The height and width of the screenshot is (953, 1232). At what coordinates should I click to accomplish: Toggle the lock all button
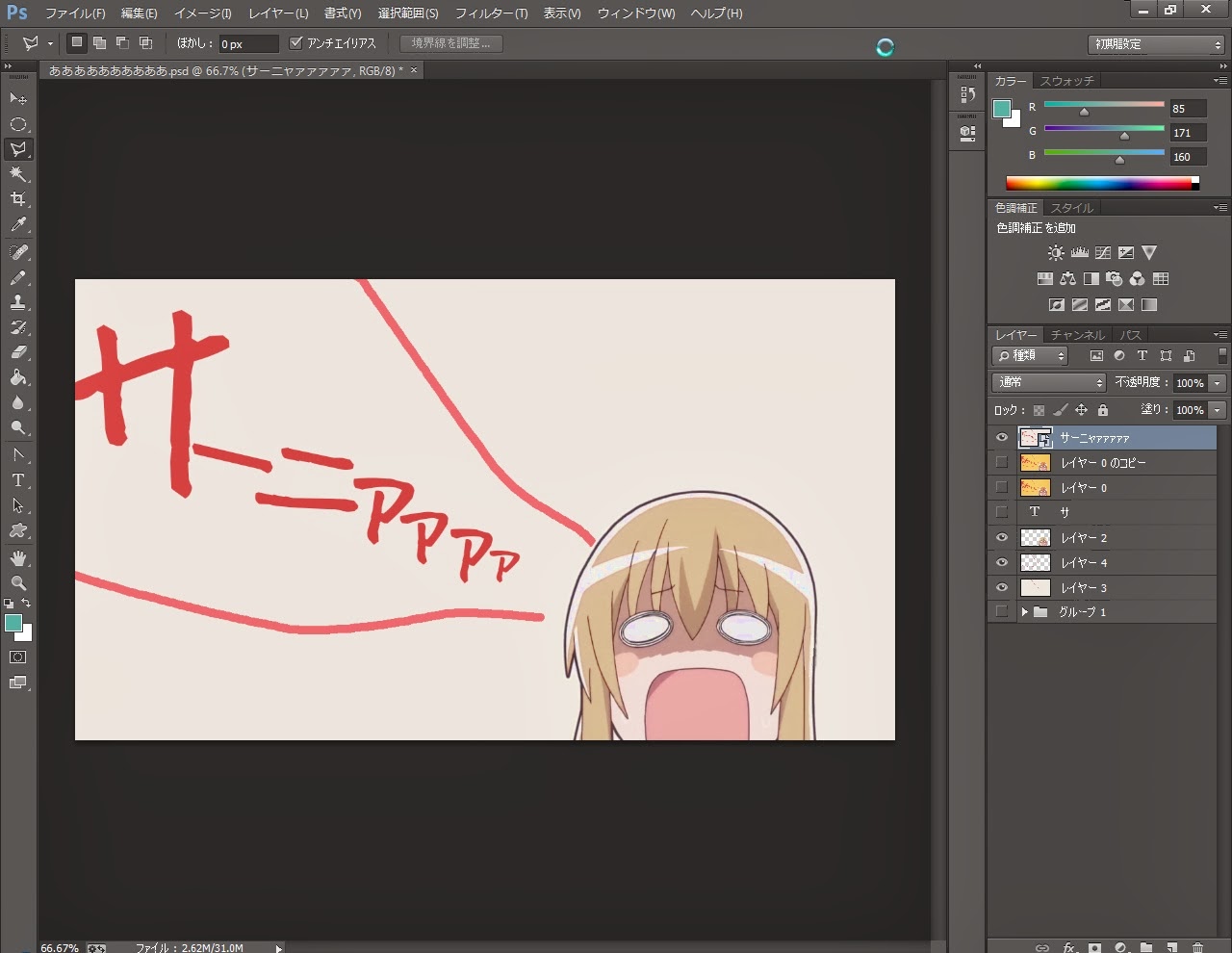pos(1103,410)
